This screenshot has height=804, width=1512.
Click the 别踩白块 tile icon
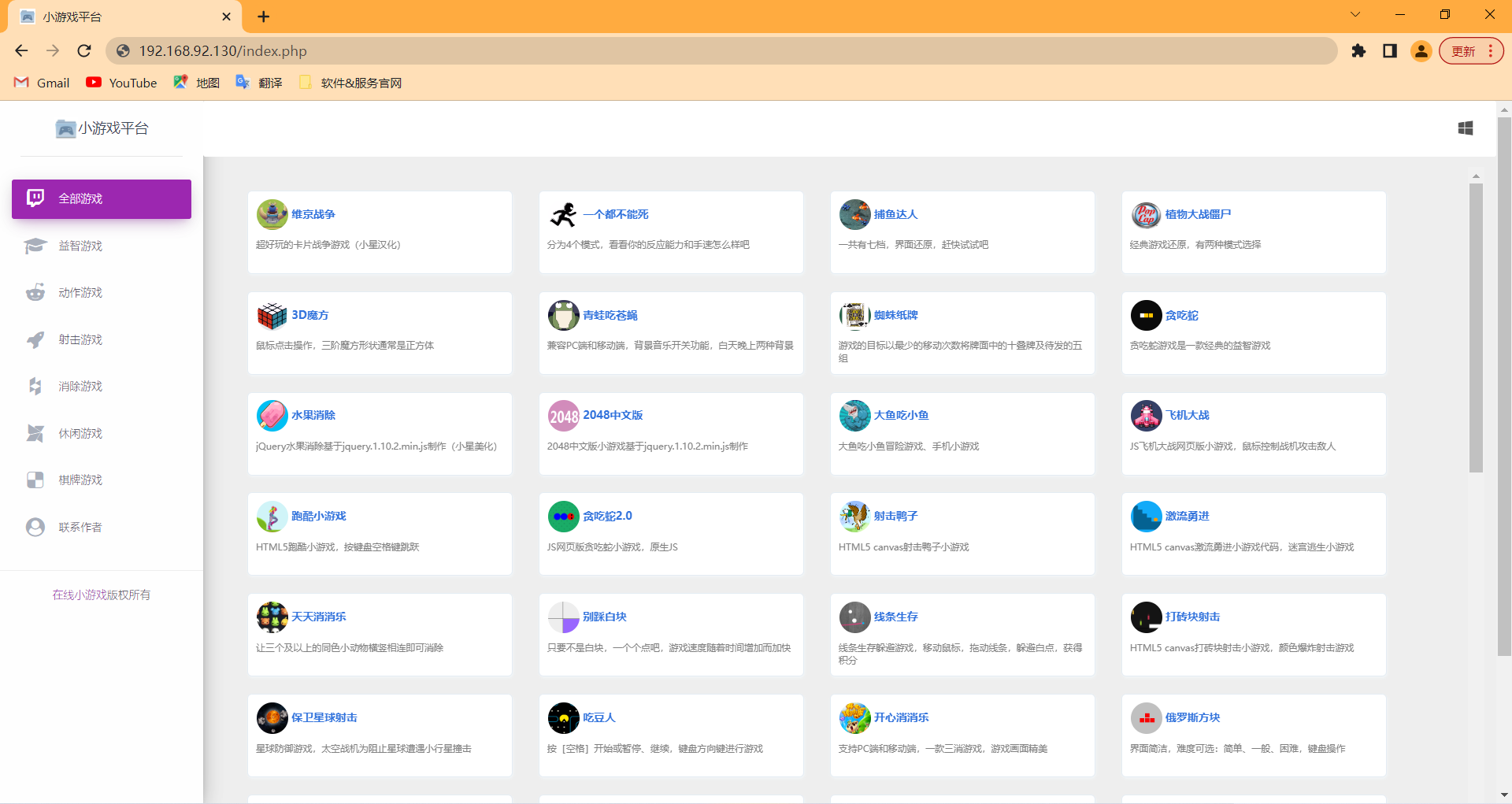click(563, 617)
